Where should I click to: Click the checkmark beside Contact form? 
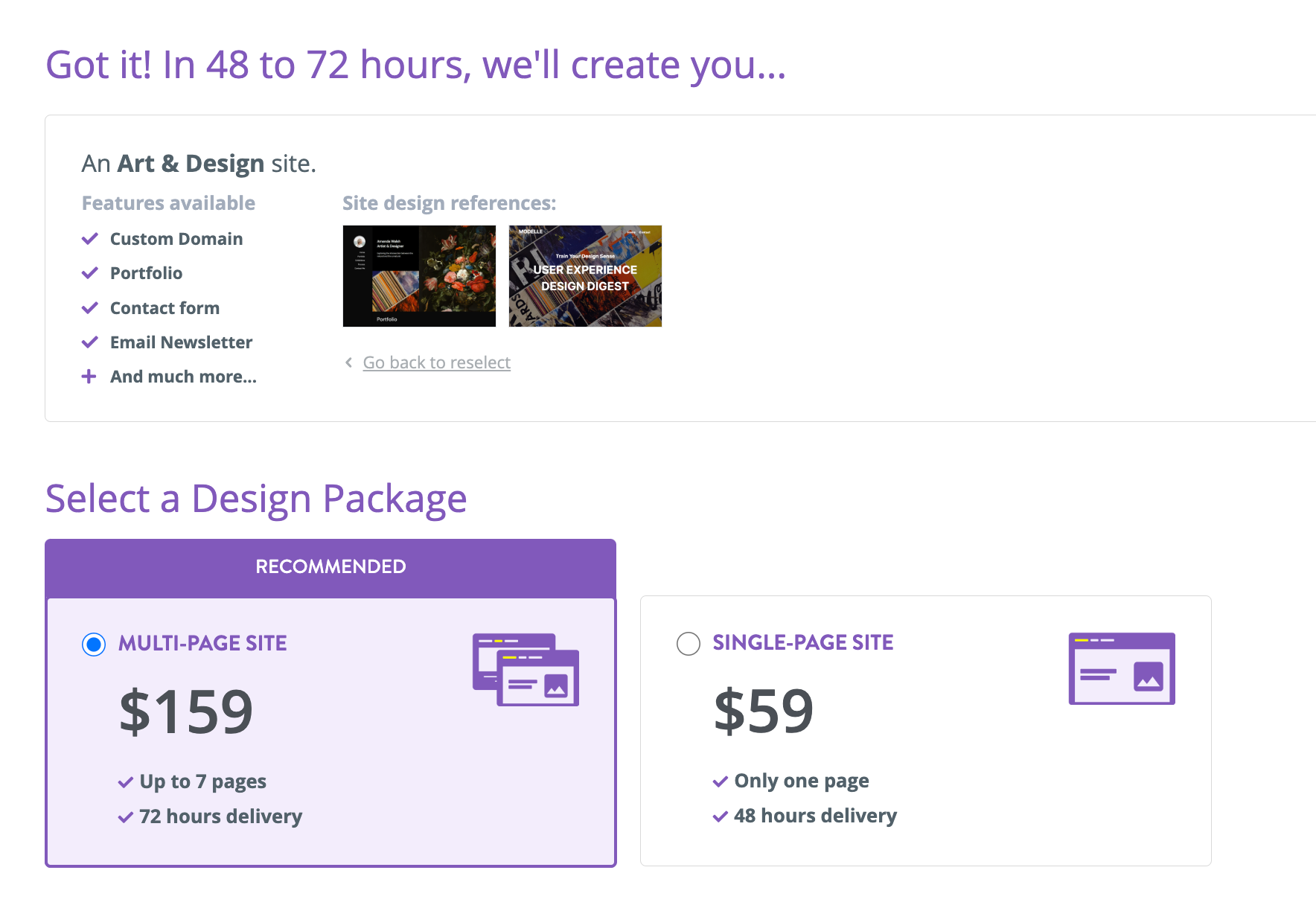(x=90, y=308)
